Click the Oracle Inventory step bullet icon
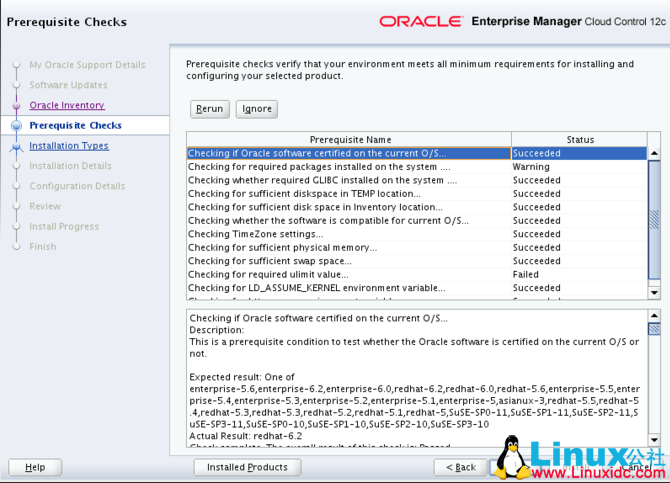This screenshot has width=670, height=483. tap(16, 106)
